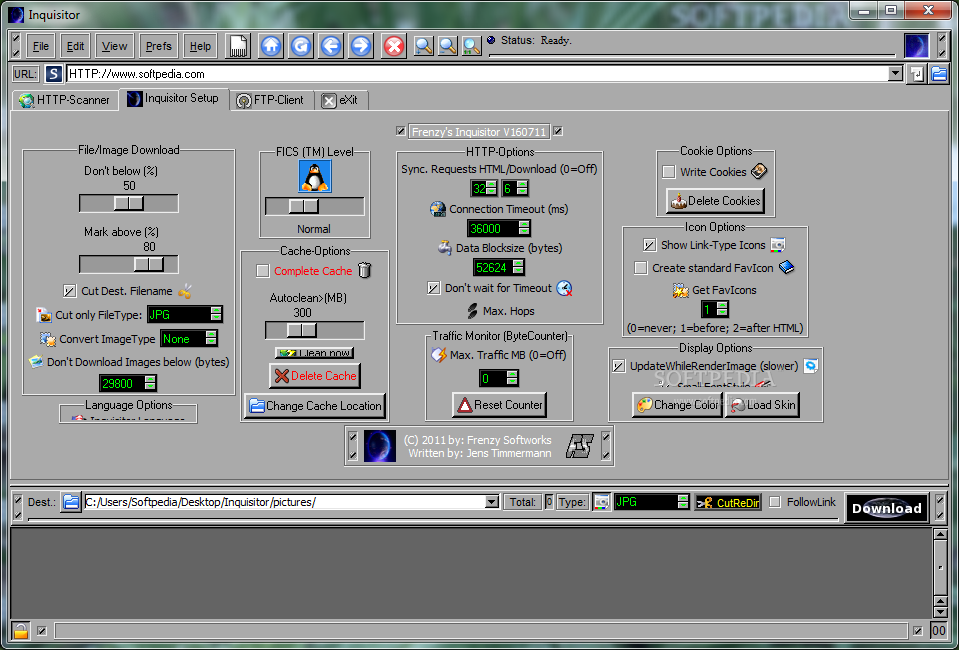Open the File menu
959x650 pixels.
pyautogui.click(x=41, y=46)
